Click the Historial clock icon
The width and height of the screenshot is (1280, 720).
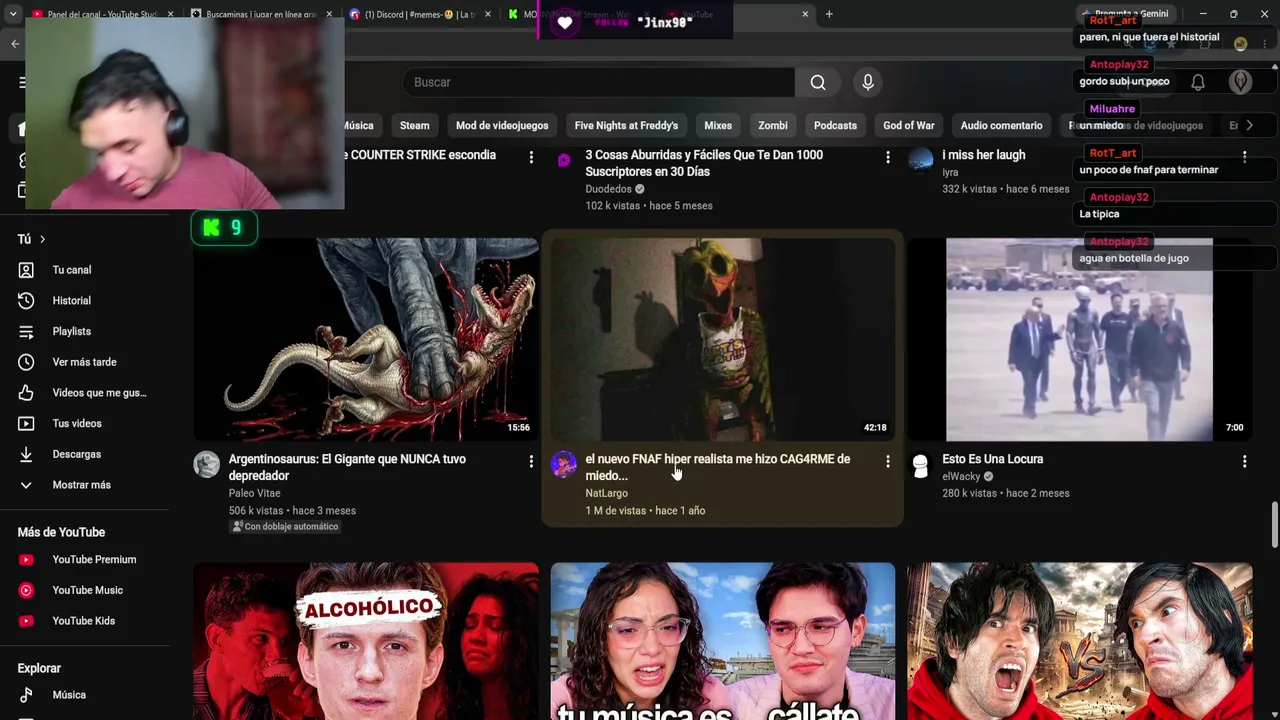[x=26, y=301]
